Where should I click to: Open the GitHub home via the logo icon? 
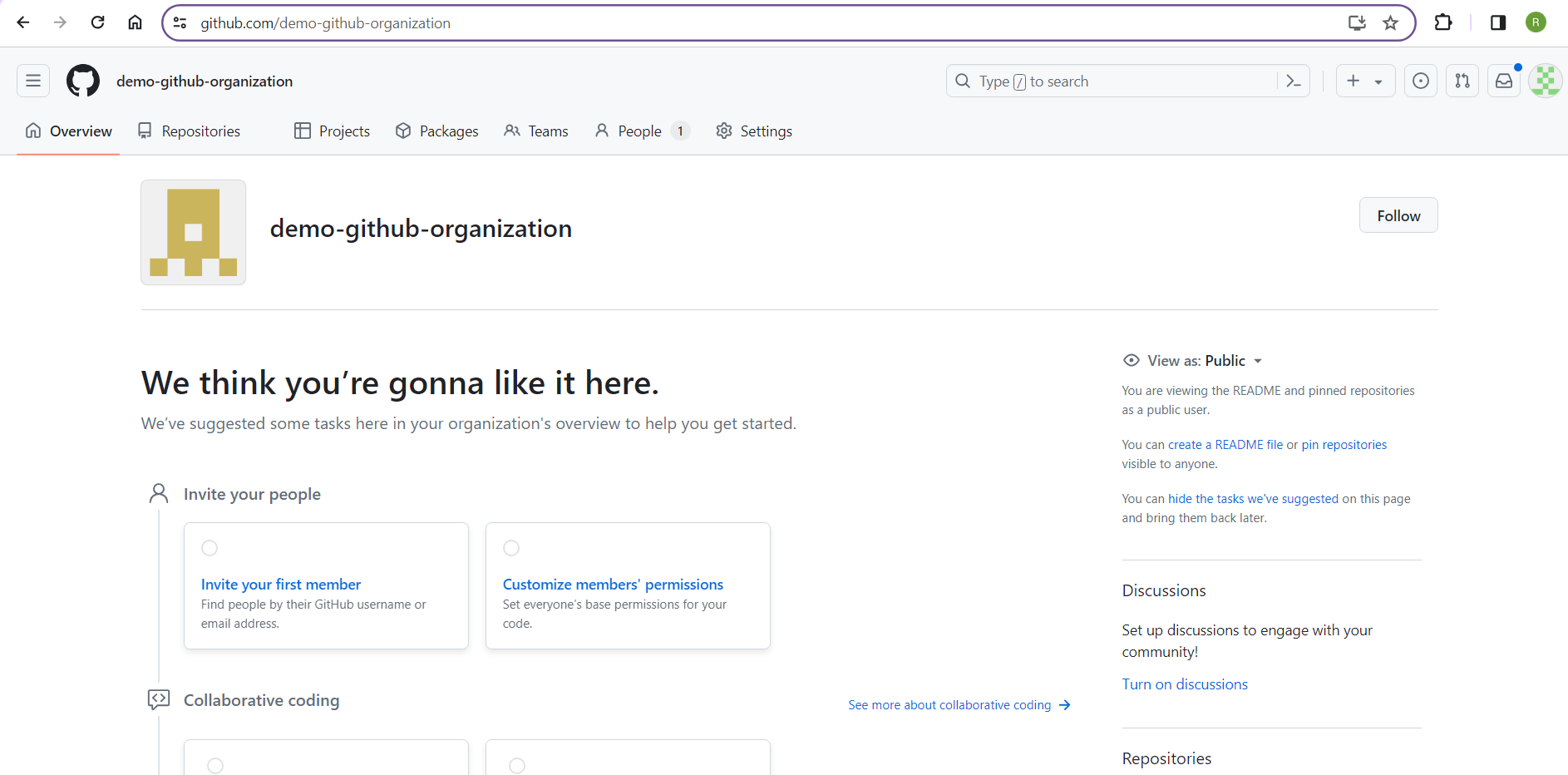click(x=82, y=81)
